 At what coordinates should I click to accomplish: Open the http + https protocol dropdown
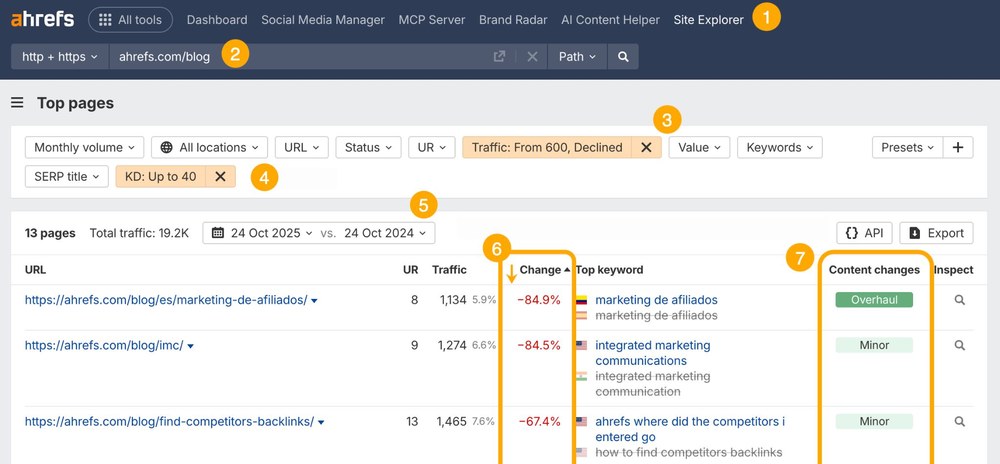click(60, 57)
